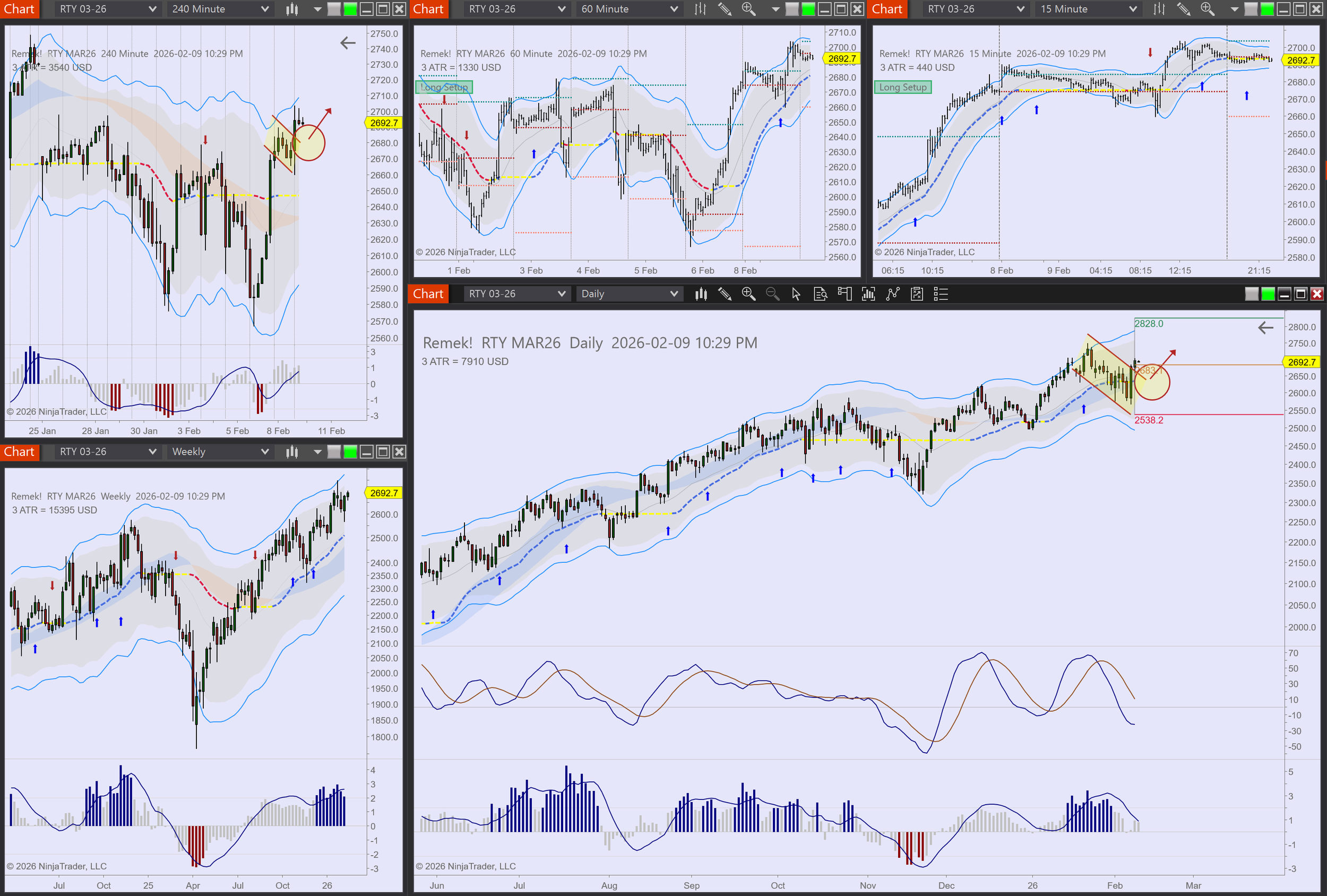Open the 15 Minute interval dropdown
The image size is (1327, 896).
coord(1087,9)
